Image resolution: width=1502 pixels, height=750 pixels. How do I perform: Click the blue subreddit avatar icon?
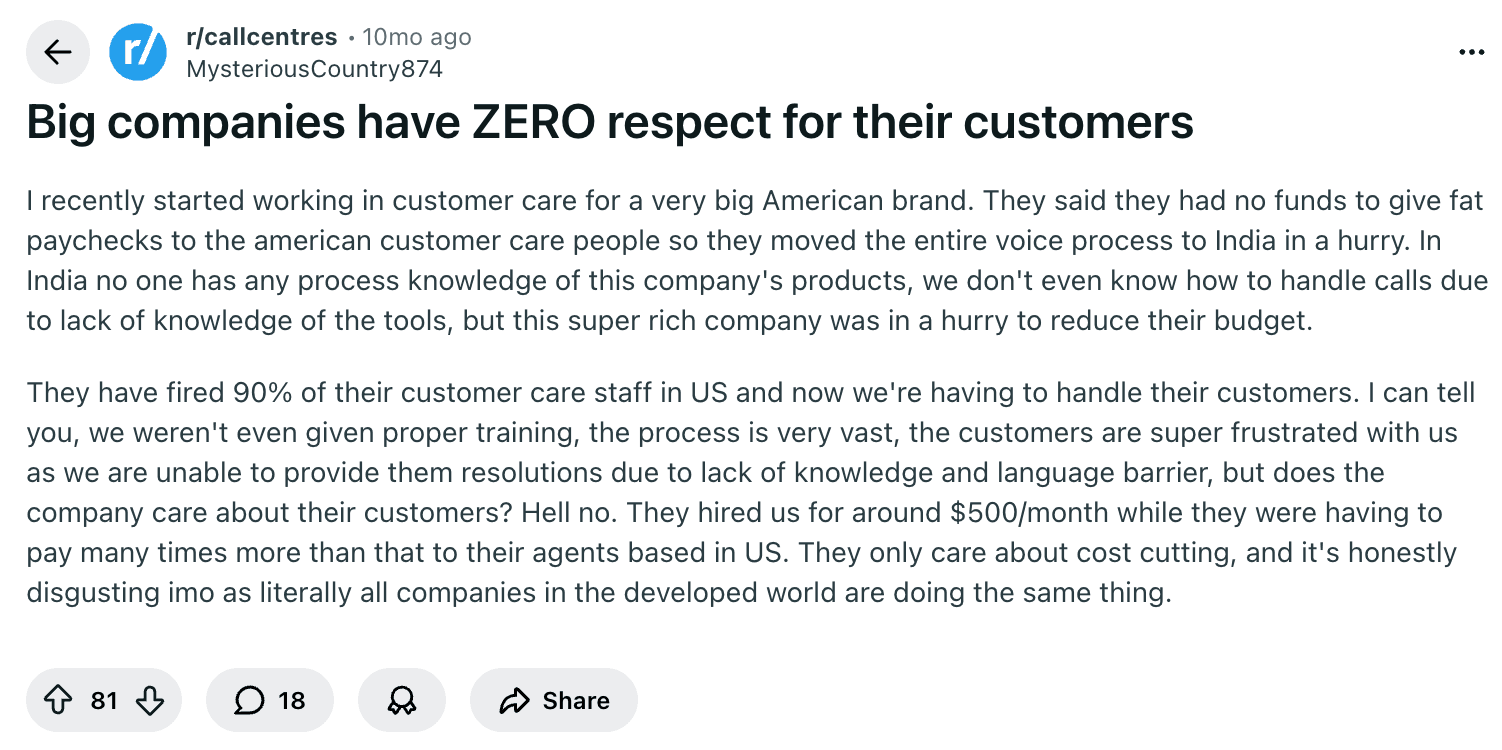point(138,52)
